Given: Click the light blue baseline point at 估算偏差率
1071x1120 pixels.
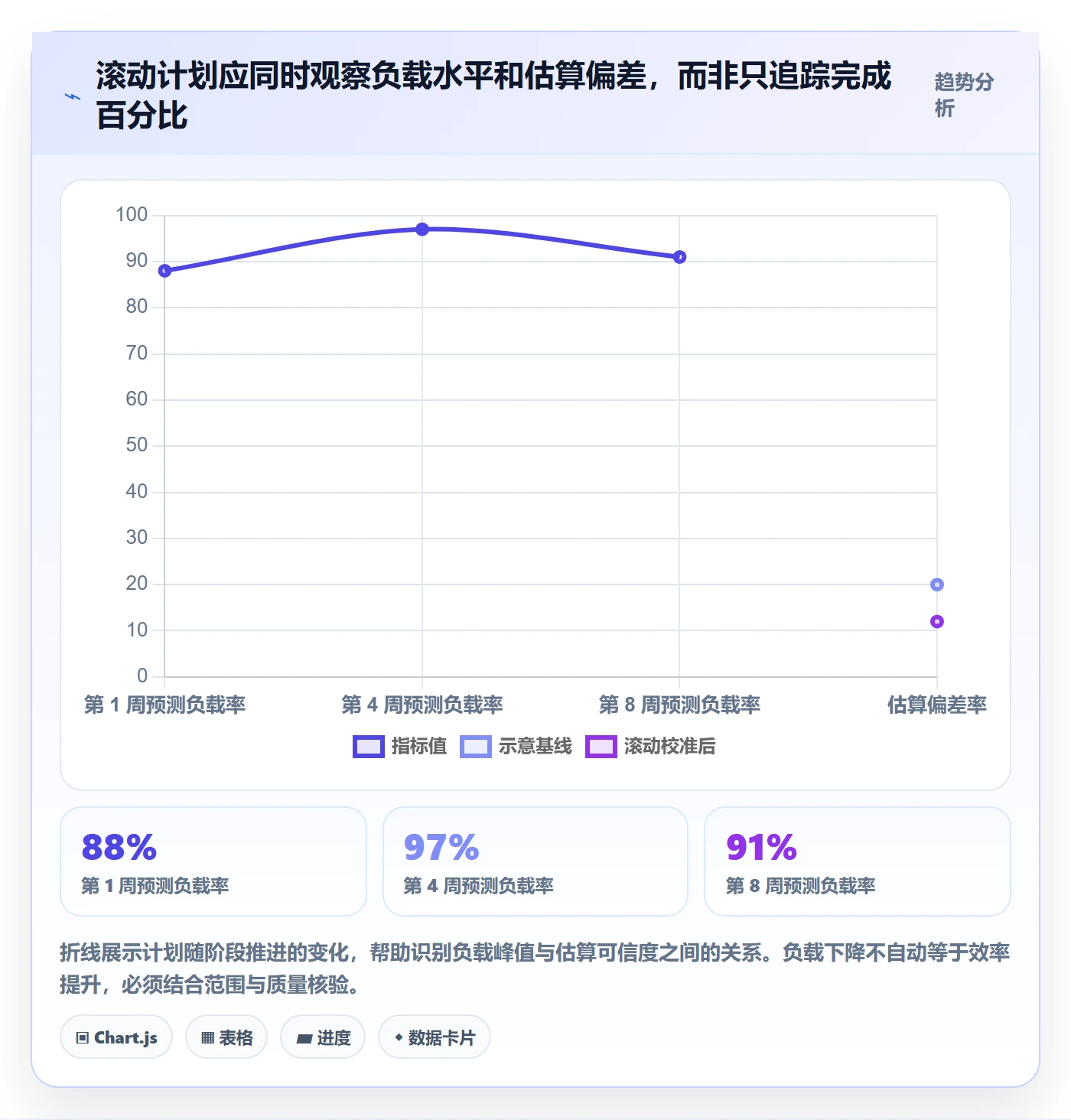Looking at the screenshot, I should click(937, 584).
